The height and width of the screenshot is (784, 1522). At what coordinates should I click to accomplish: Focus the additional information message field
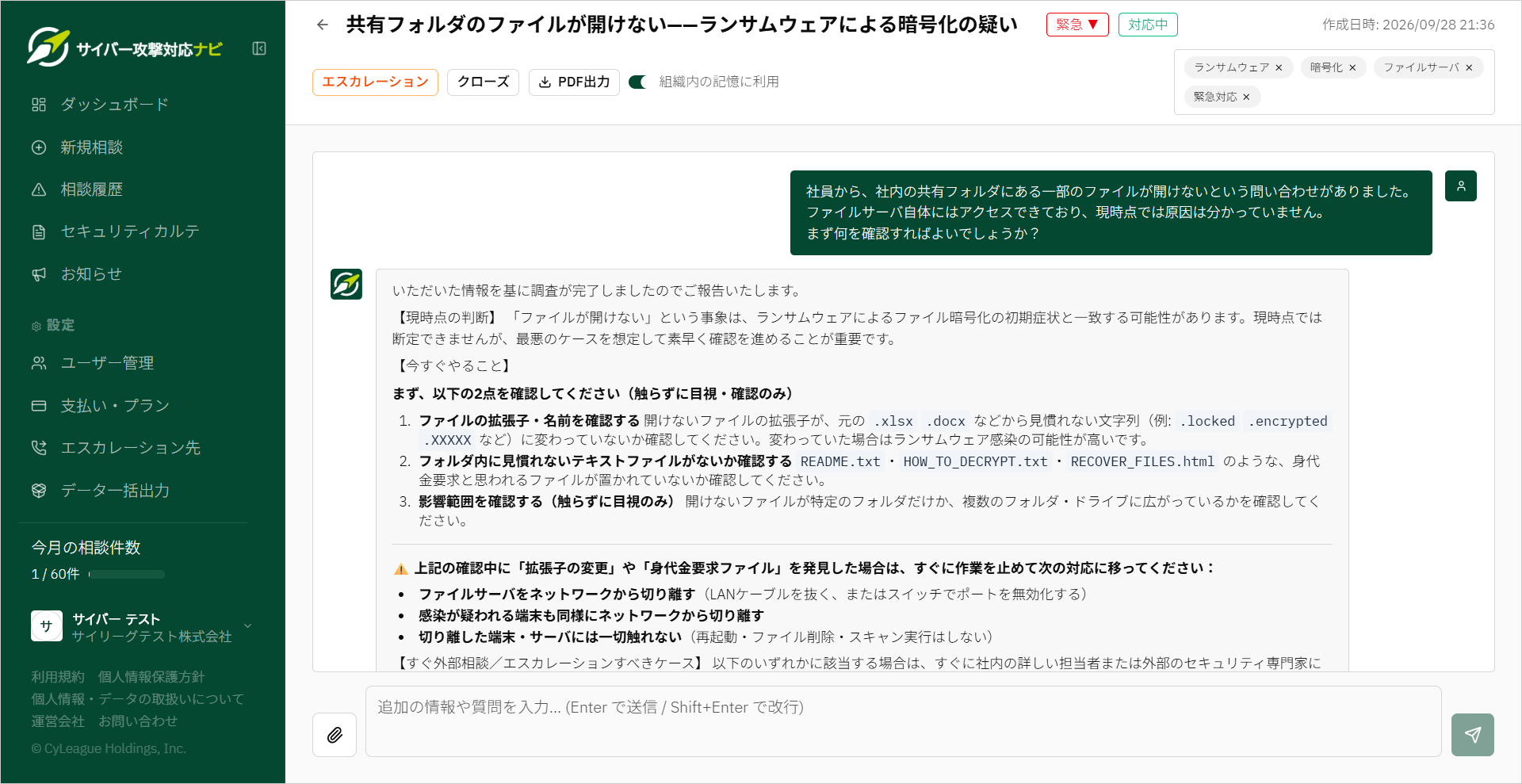tap(903, 721)
